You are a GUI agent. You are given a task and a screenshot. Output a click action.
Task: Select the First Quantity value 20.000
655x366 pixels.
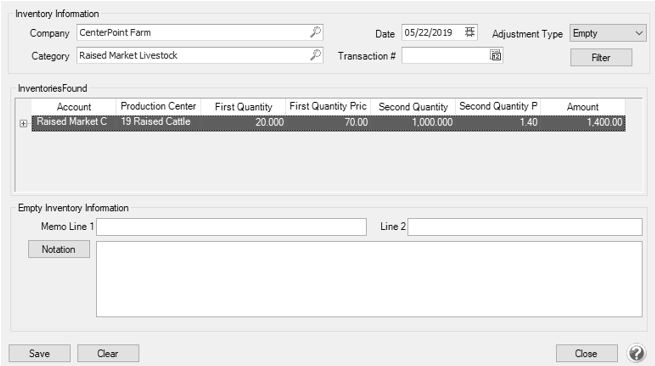click(244, 122)
